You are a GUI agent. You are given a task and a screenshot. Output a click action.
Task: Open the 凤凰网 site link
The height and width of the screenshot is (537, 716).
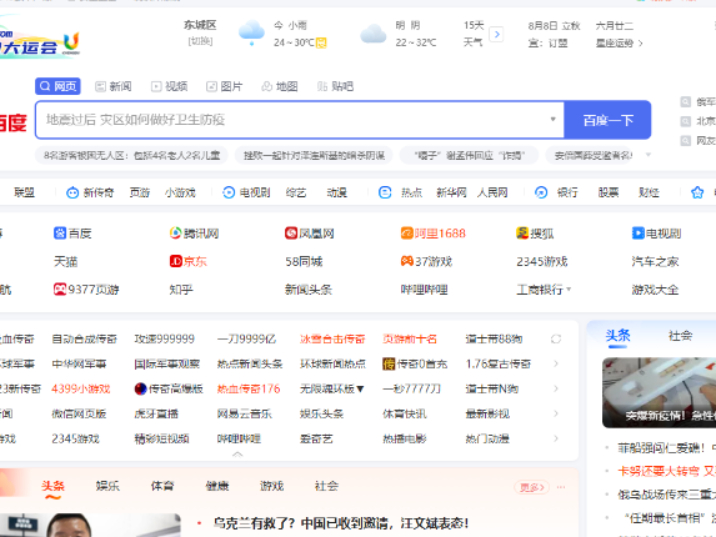[x=310, y=233]
